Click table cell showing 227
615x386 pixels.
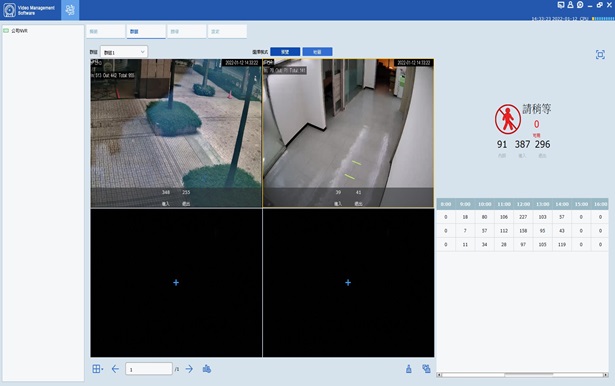523,217
